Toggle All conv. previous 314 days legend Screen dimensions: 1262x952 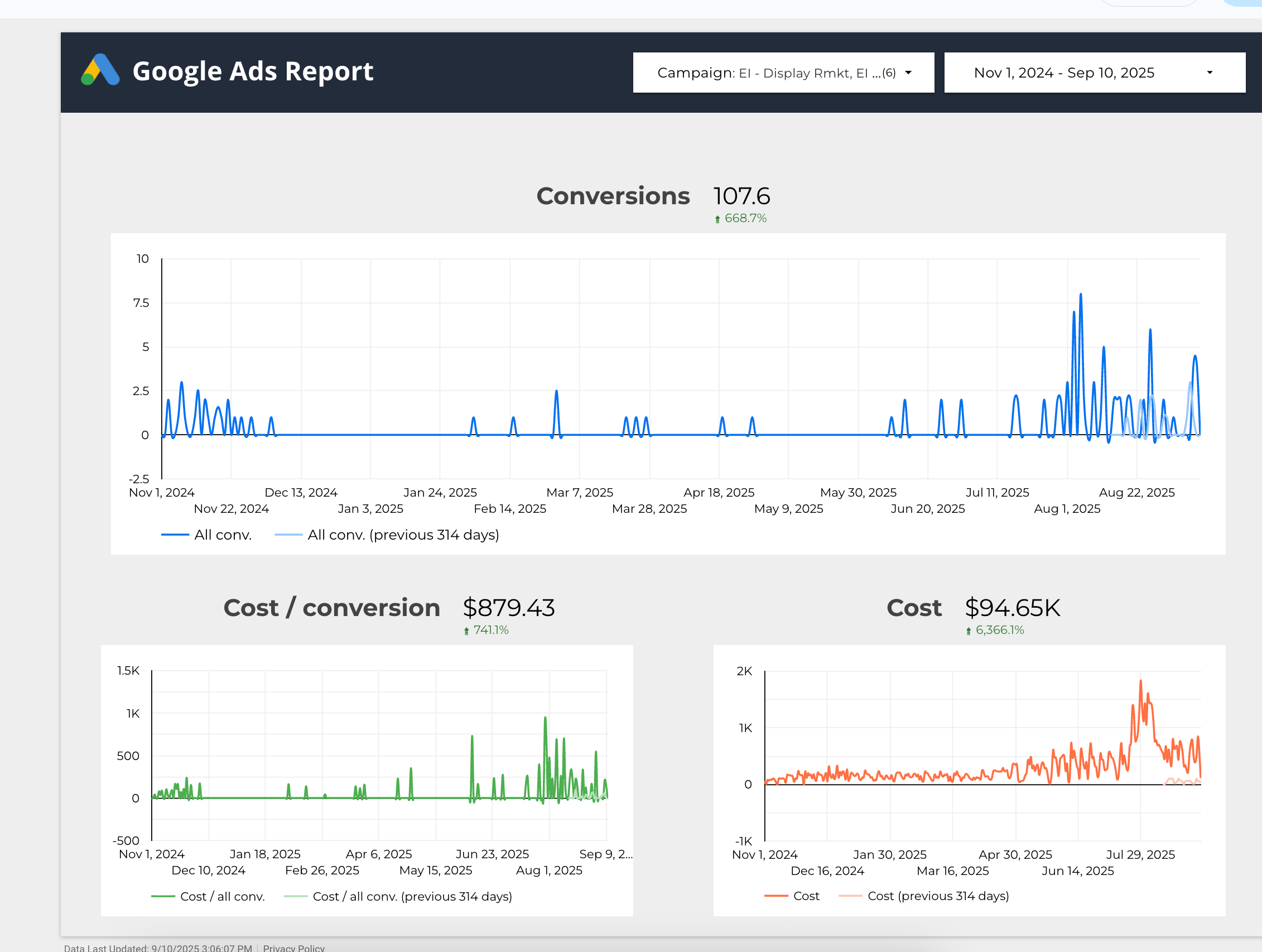[402, 535]
